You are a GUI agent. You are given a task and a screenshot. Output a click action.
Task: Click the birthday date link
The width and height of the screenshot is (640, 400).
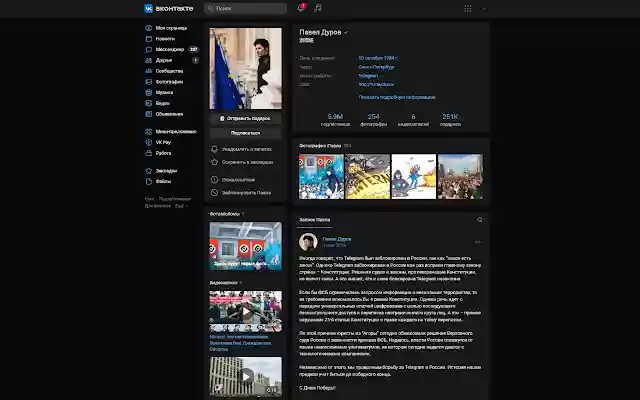(378, 58)
